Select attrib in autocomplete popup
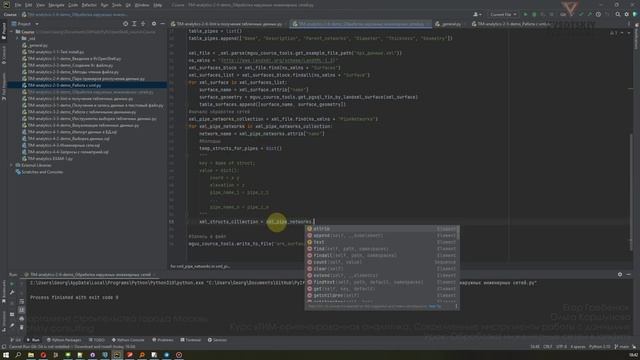Image resolution: width=640 pixels, height=360 pixels. pyautogui.click(x=382, y=229)
